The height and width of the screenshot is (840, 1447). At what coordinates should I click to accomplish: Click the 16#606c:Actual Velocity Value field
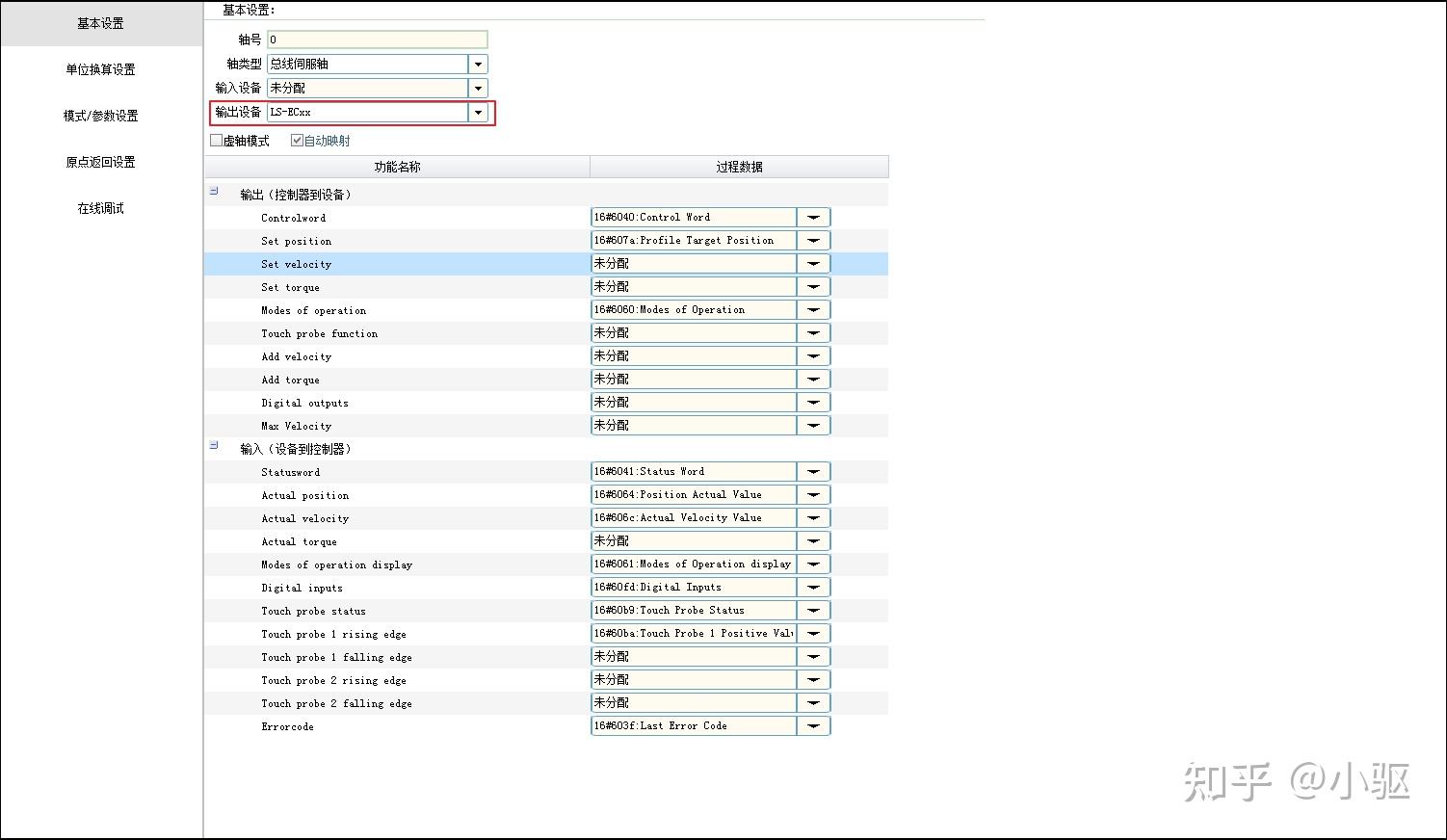(x=694, y=518)
